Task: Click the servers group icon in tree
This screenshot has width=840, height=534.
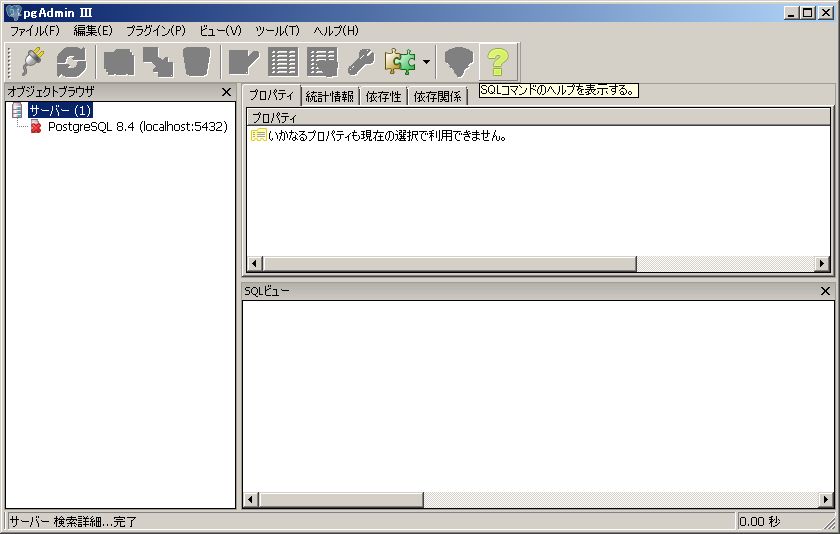Action: 17,110
